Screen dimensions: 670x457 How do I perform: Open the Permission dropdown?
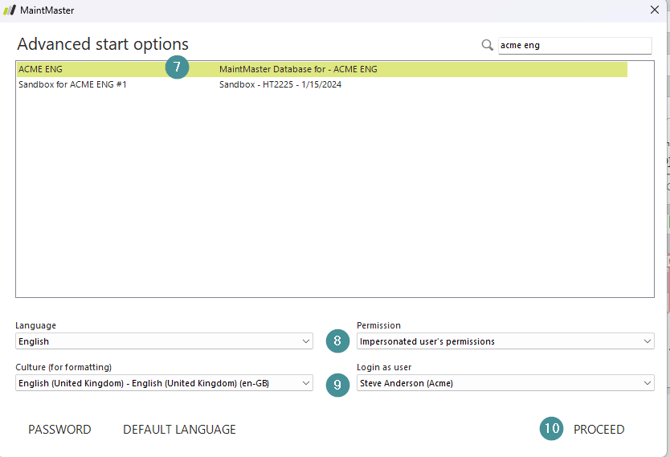505,341
